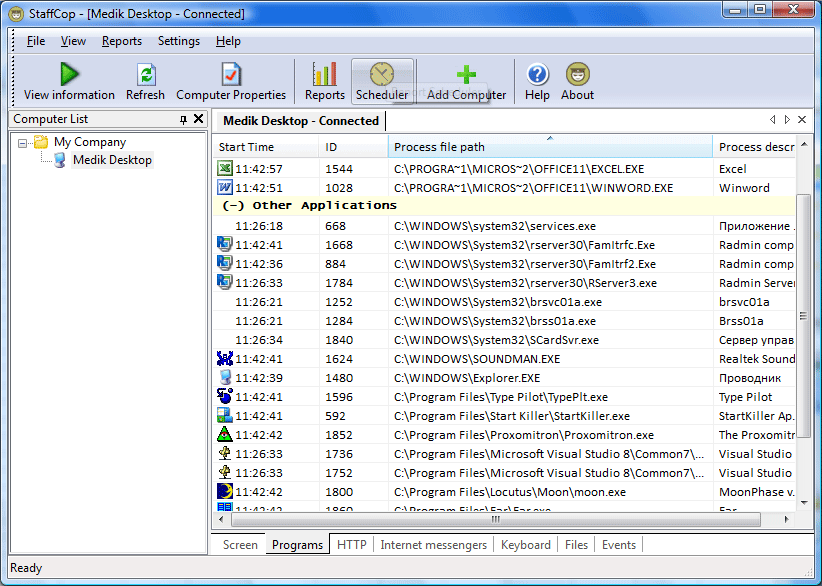
Task: Click the MoonPhase process description
Action: click(x=756, y=492)
